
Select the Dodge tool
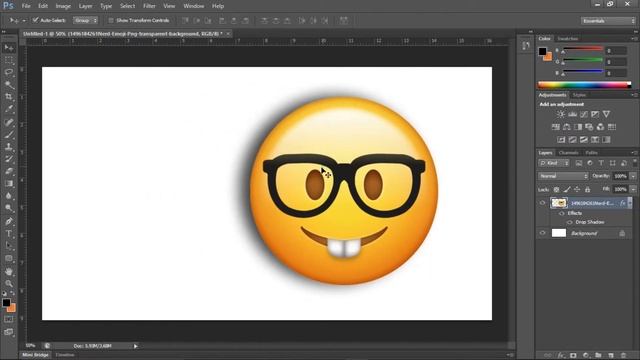[x=9, y=208]
